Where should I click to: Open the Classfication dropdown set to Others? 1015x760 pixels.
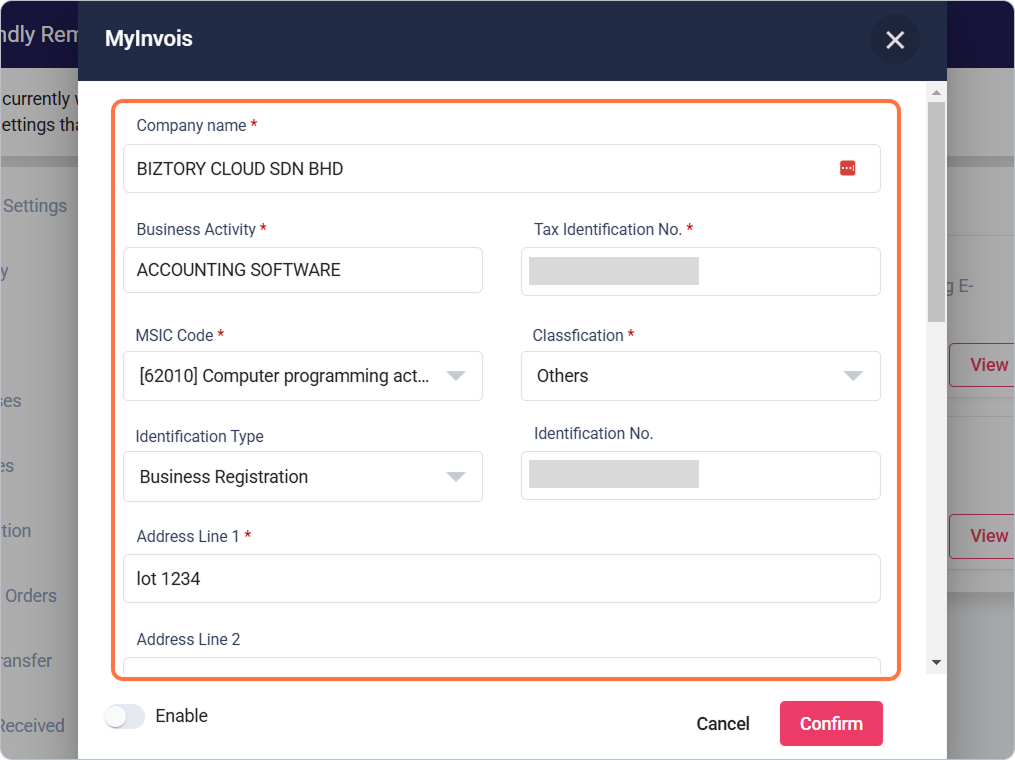point(700,376)
